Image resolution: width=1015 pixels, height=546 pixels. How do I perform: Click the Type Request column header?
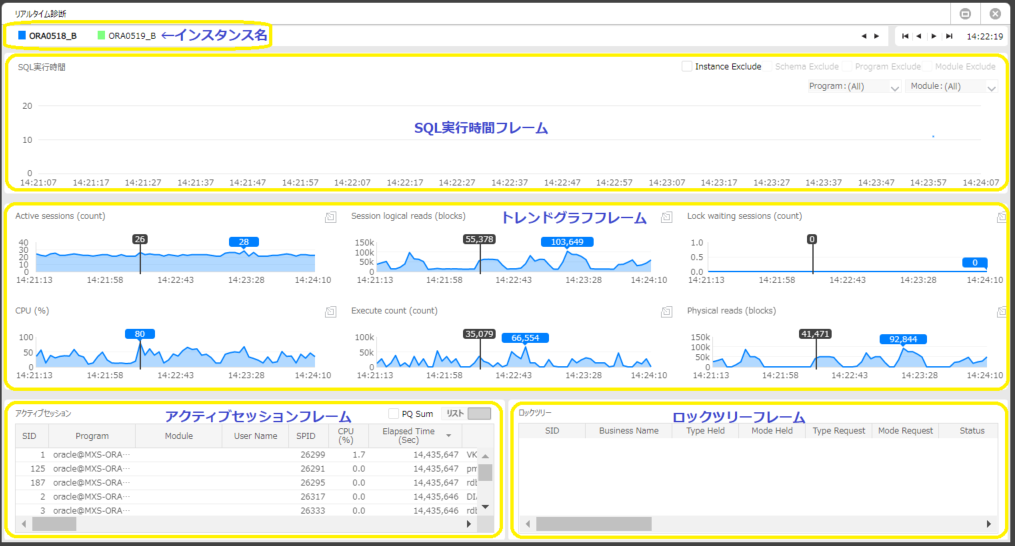[838, 431]
